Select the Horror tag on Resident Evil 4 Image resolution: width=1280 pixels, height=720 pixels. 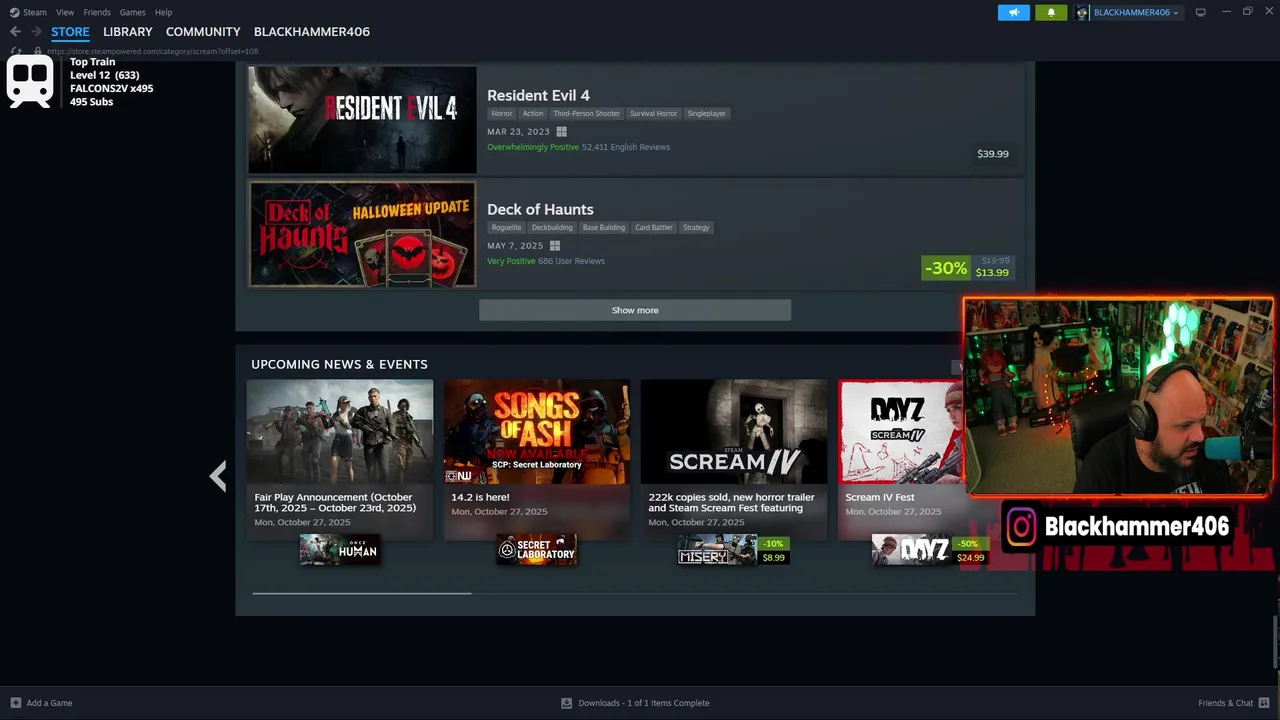(x=502, y=113)
